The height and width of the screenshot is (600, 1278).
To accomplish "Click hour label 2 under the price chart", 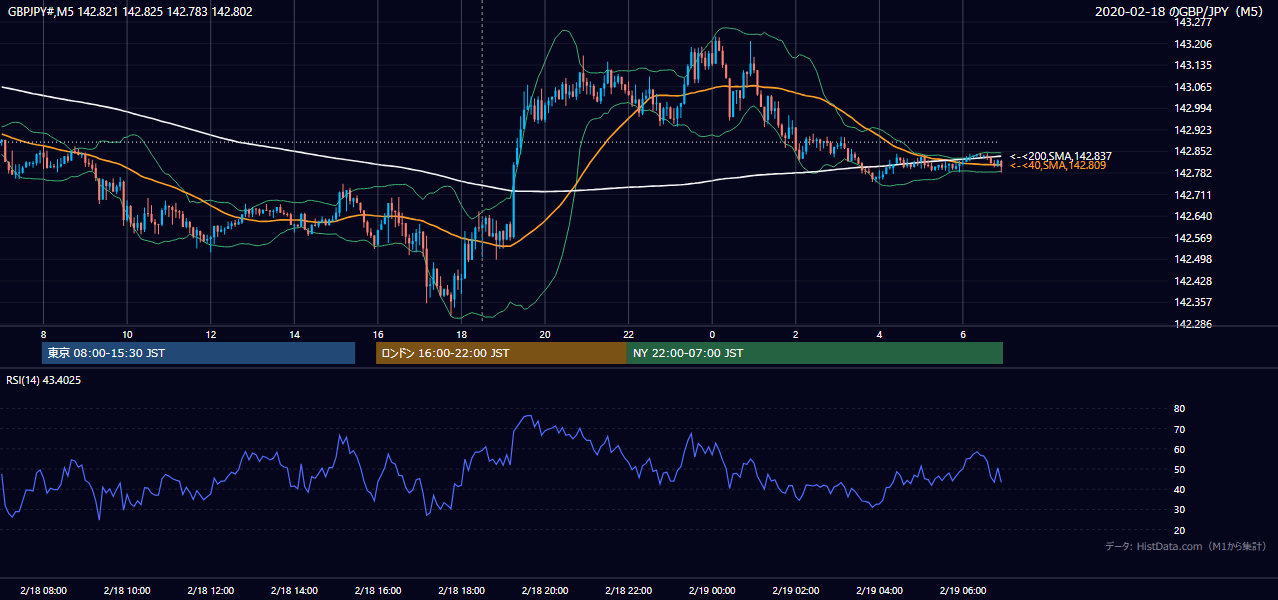I will point(796,334).
